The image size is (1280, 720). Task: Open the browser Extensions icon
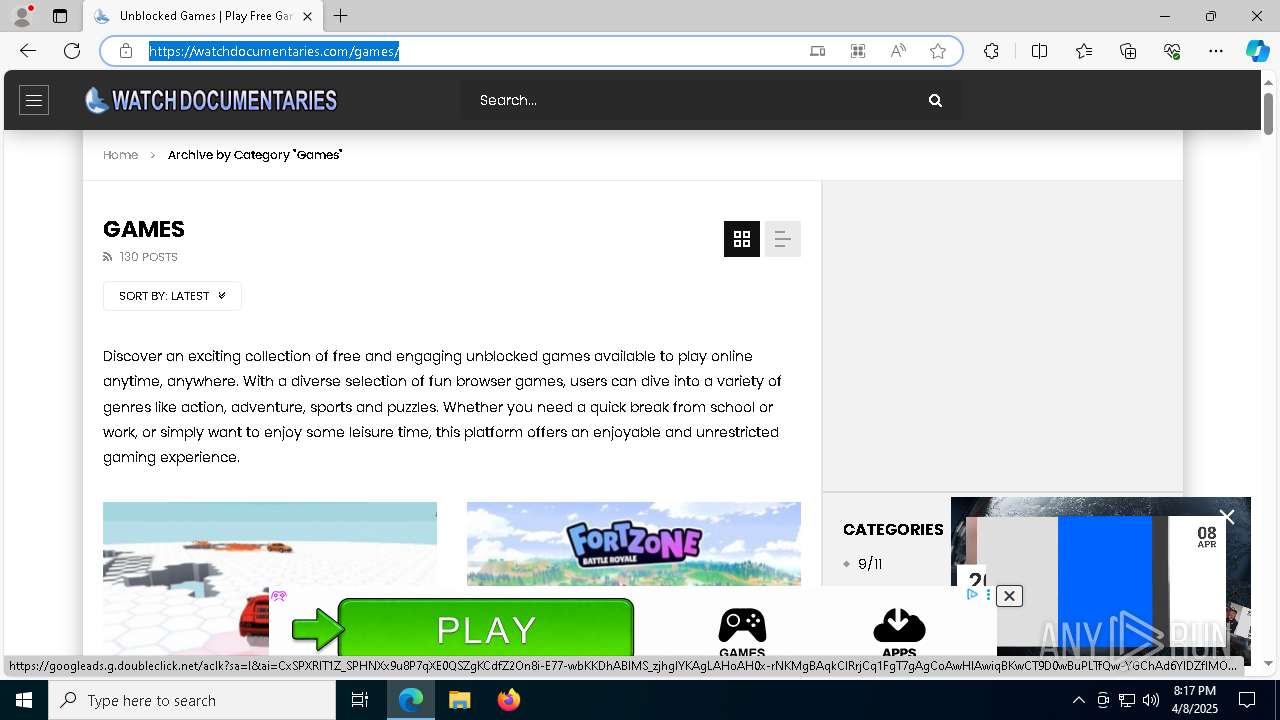(991, 51)
